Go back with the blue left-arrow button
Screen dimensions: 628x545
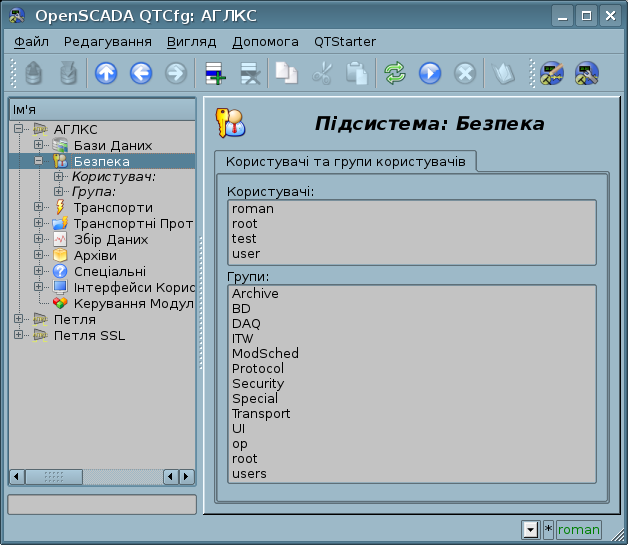(x=140, y=73)
